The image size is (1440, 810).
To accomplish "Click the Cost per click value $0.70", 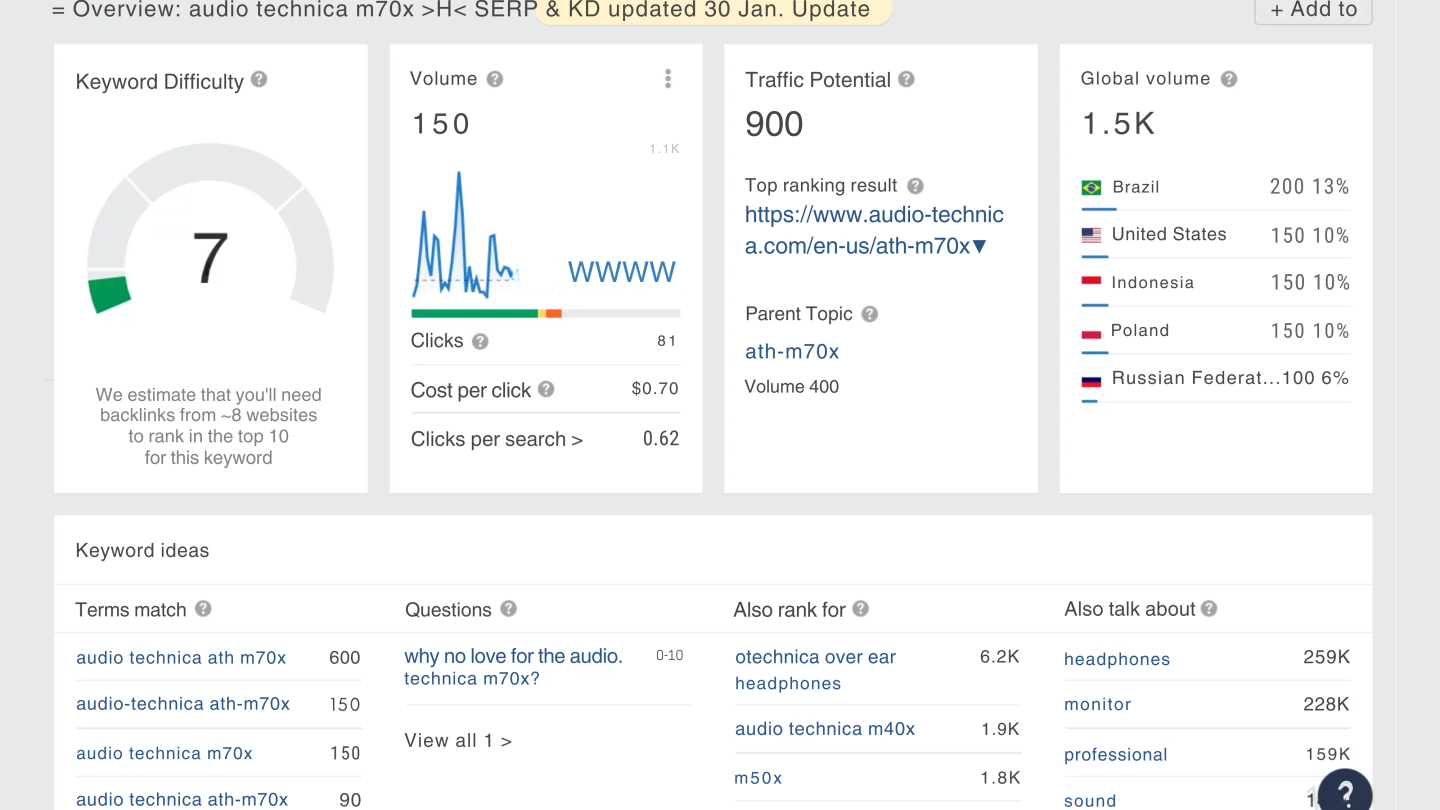I will tap(655, 389).
